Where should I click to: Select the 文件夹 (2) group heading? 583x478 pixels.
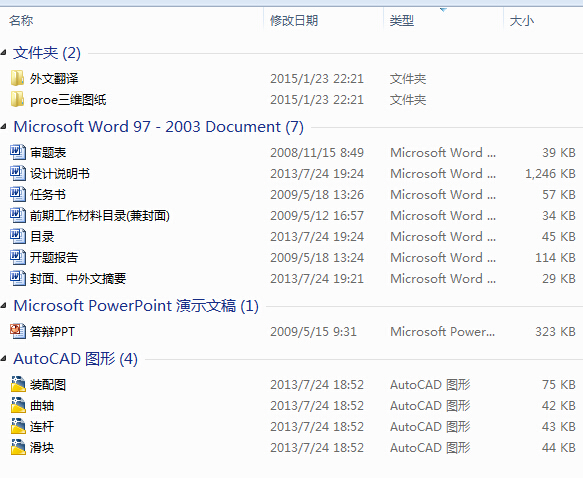pyautogui.click(x=47, y=53)
